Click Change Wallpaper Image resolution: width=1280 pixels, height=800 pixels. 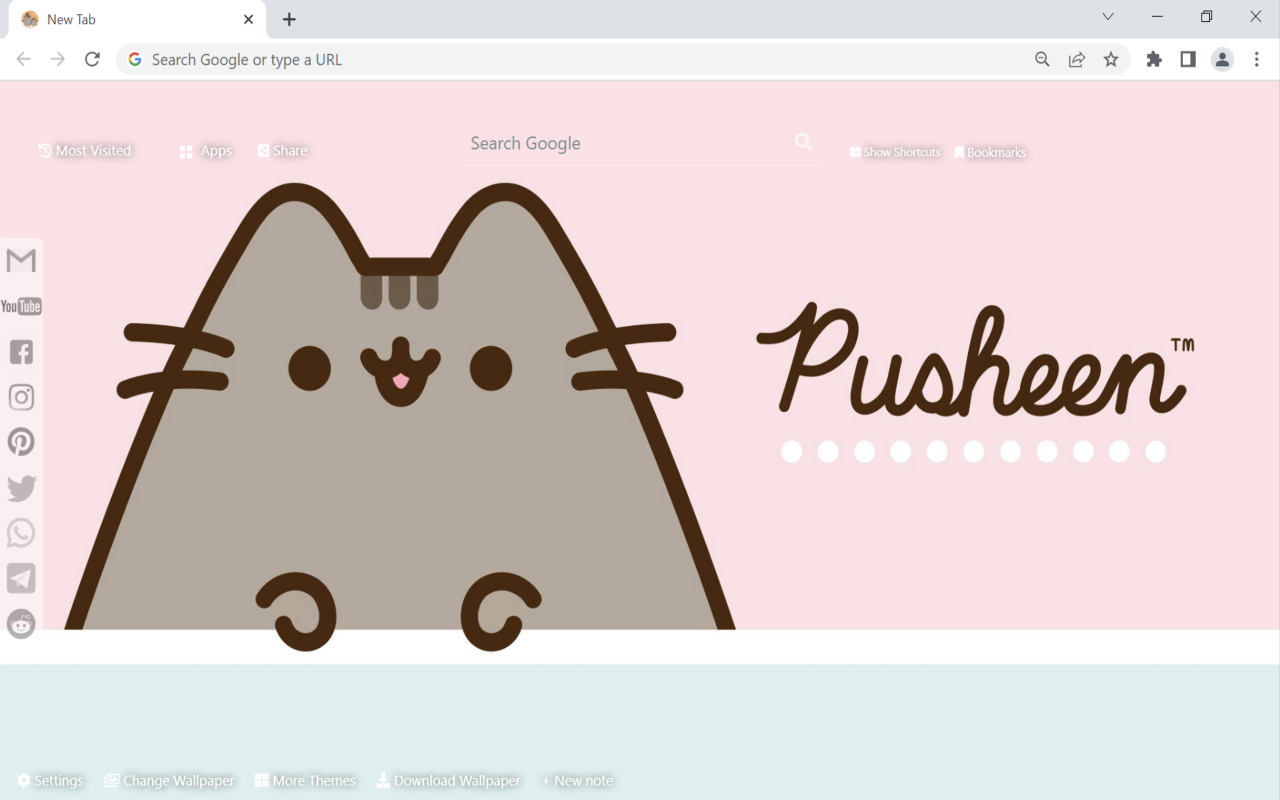tap(169, 781)
